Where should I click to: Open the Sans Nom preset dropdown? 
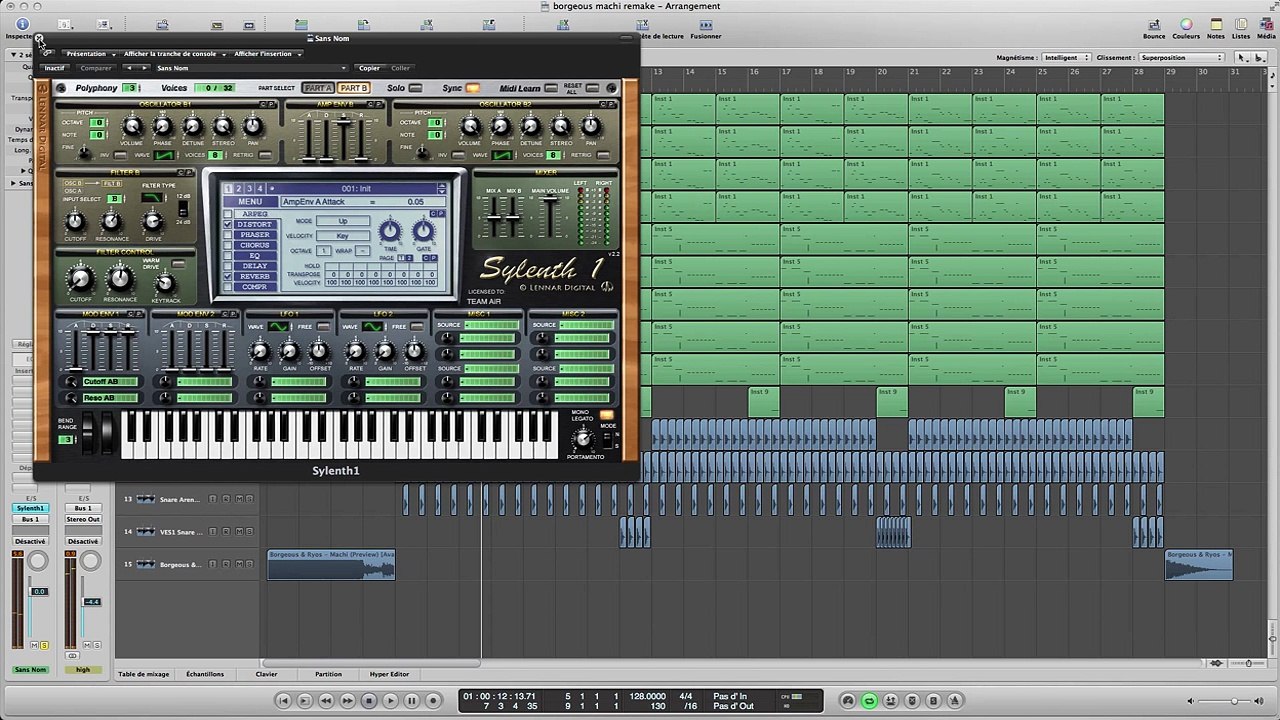(x=250, y=68)
